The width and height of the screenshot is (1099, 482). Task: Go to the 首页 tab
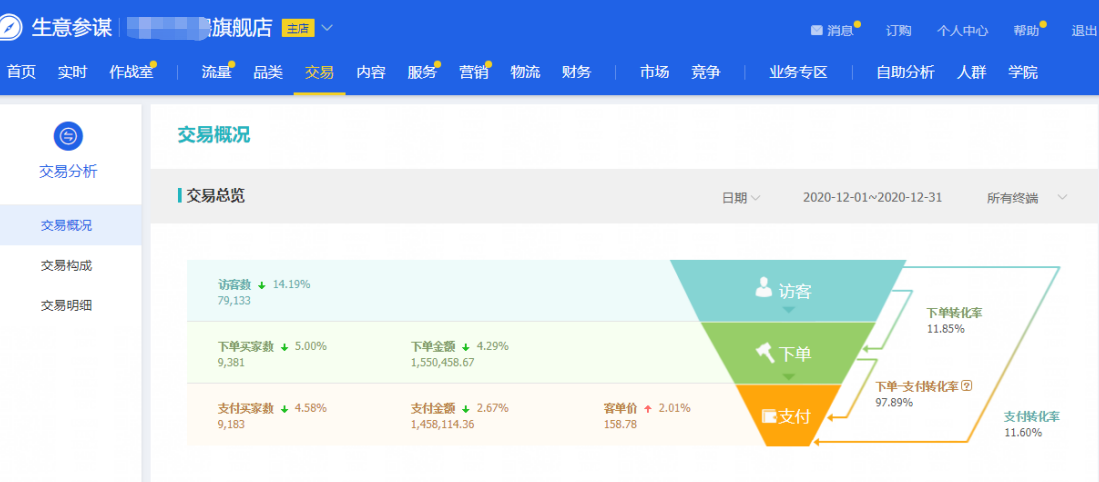click(21, 71)
